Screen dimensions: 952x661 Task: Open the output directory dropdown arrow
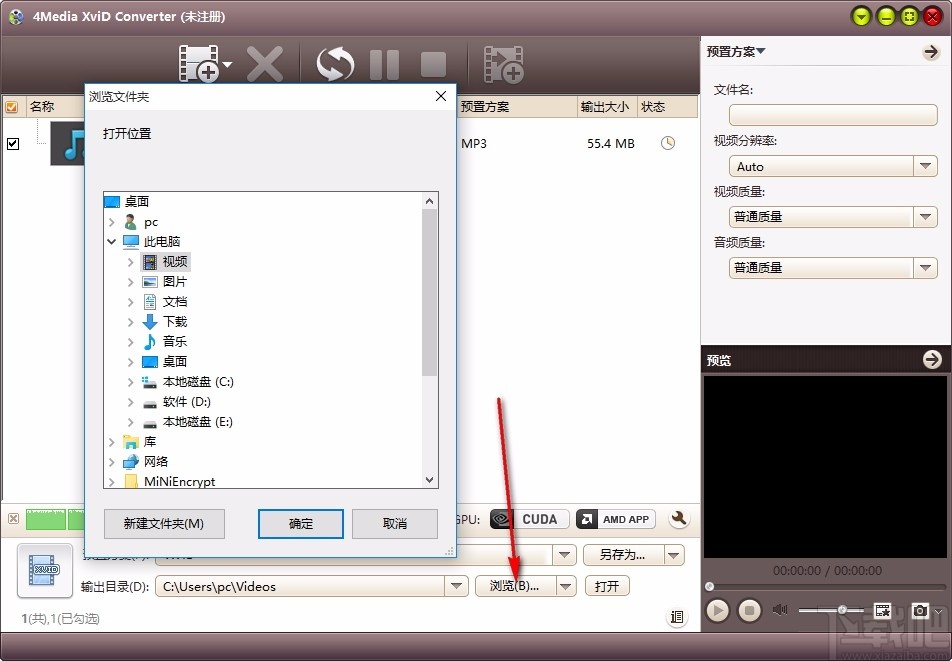(457, 586)
